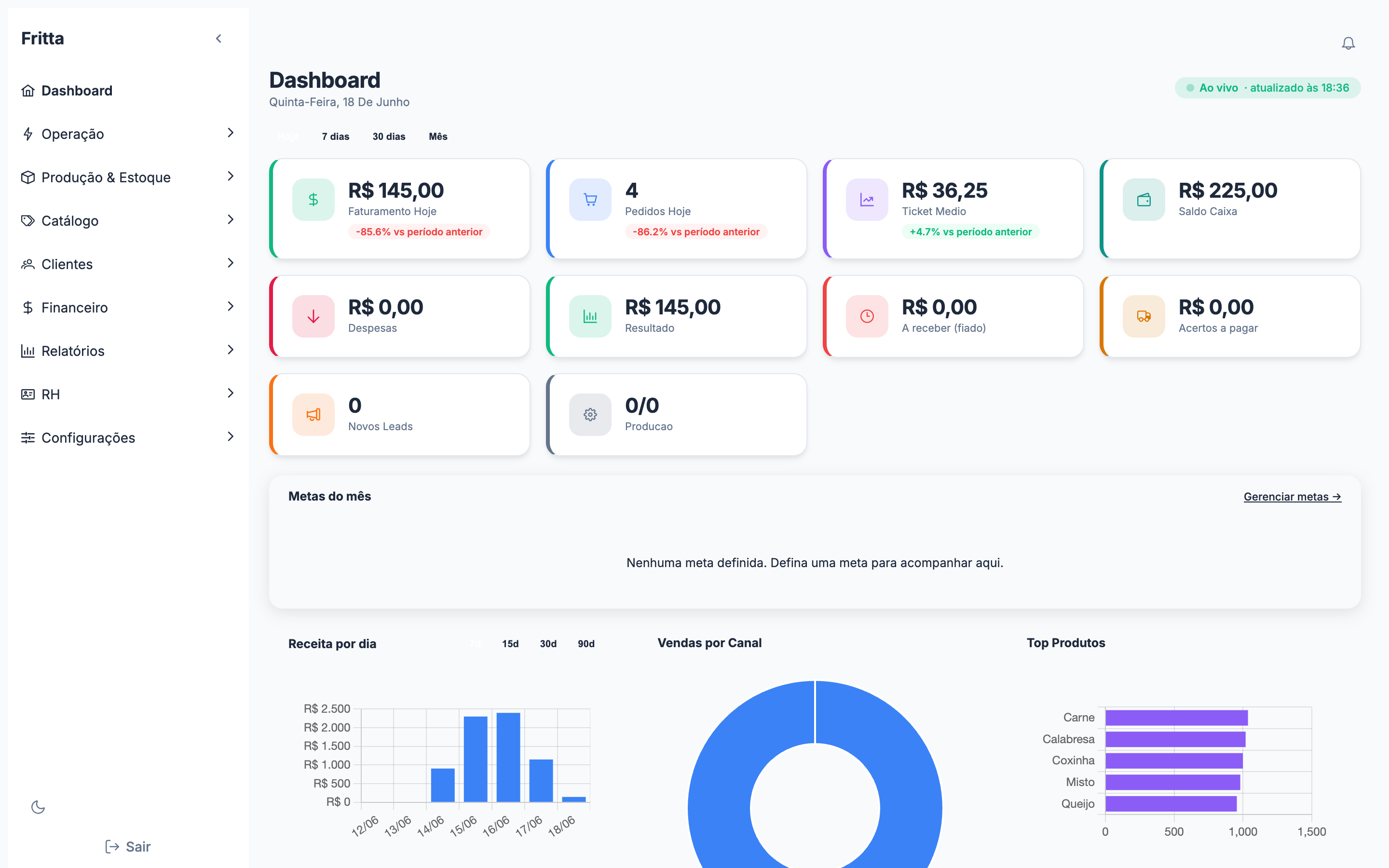
Task: Click the Despesas down-arrow icon
Action: pos(313,316)
